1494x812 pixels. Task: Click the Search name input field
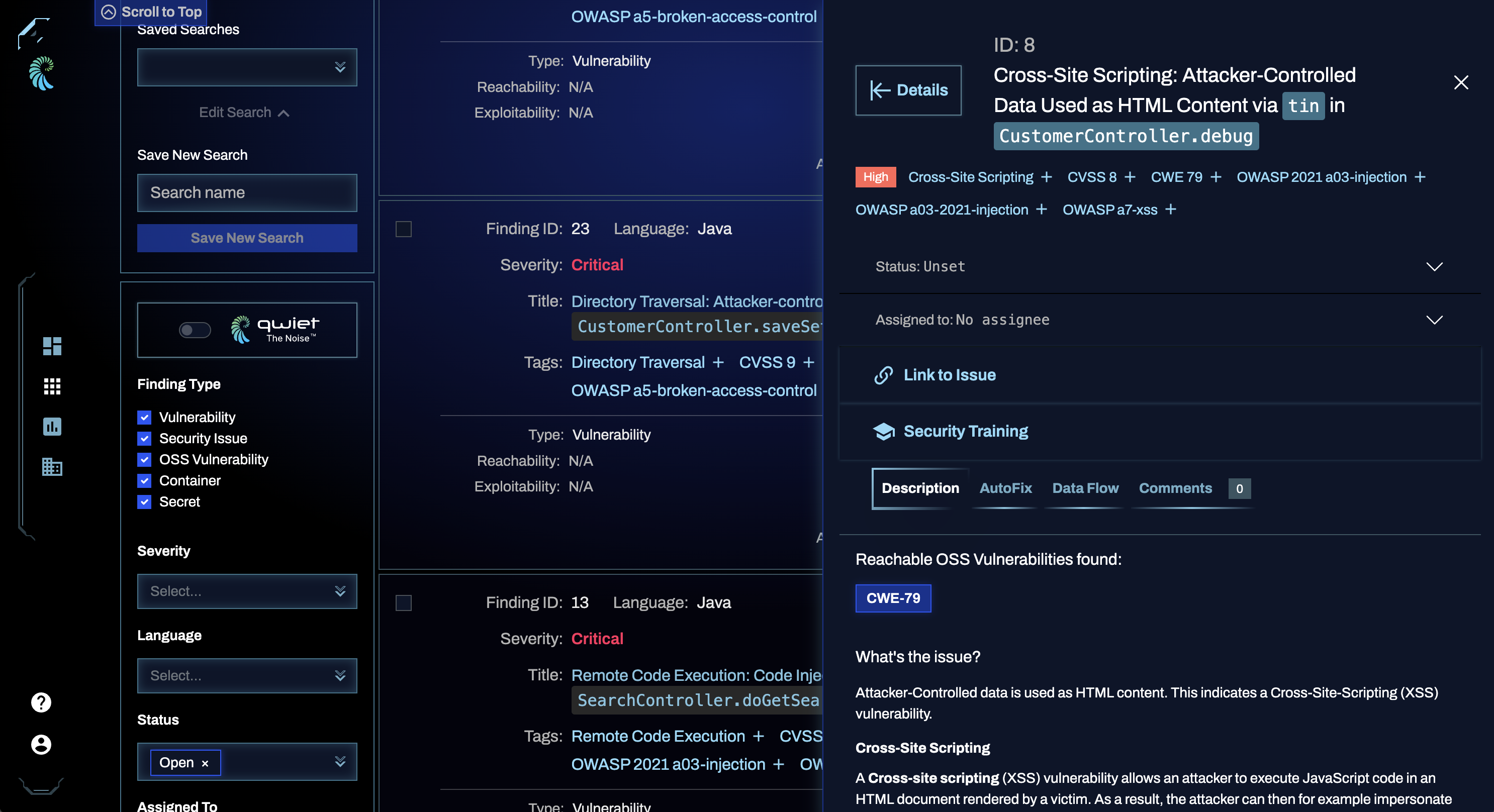point(247,191)
